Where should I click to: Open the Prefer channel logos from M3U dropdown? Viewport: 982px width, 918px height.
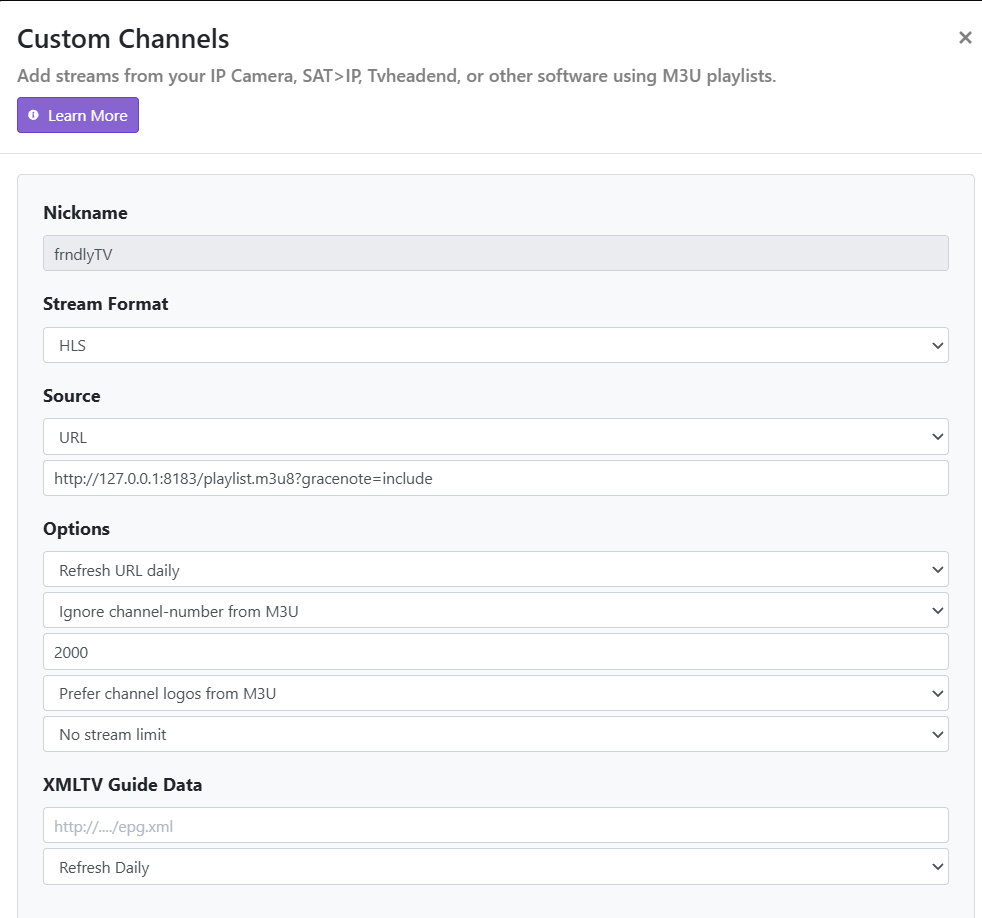tap(495, 693)
